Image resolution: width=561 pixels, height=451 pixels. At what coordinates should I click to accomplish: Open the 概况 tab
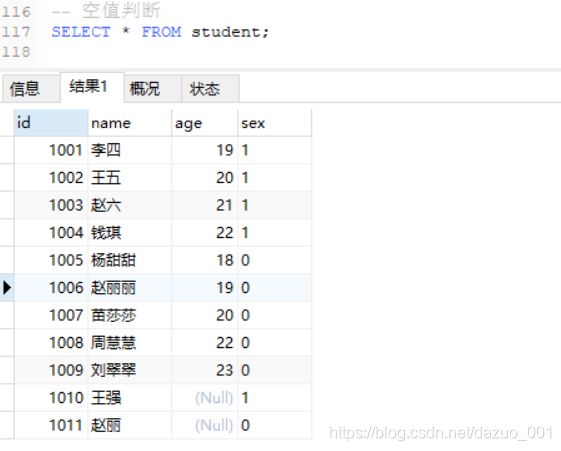153,88
